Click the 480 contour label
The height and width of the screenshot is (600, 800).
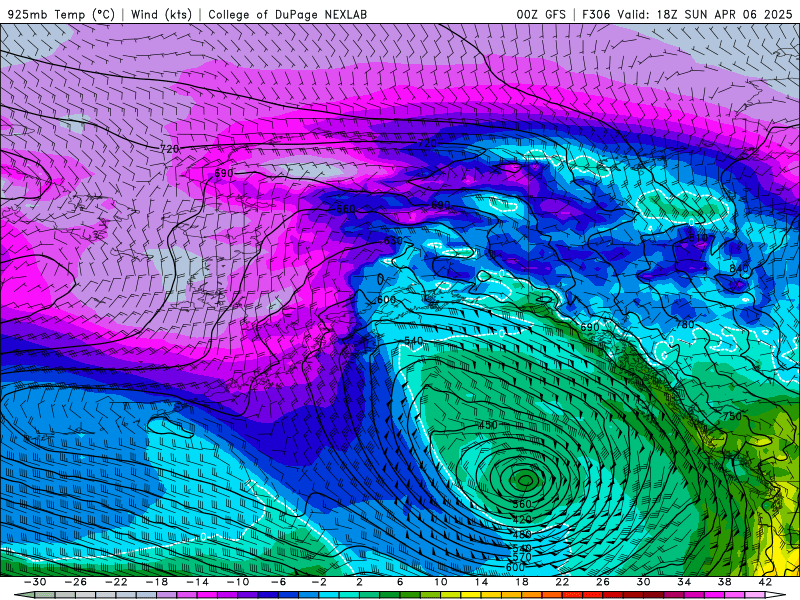point(521,534)
